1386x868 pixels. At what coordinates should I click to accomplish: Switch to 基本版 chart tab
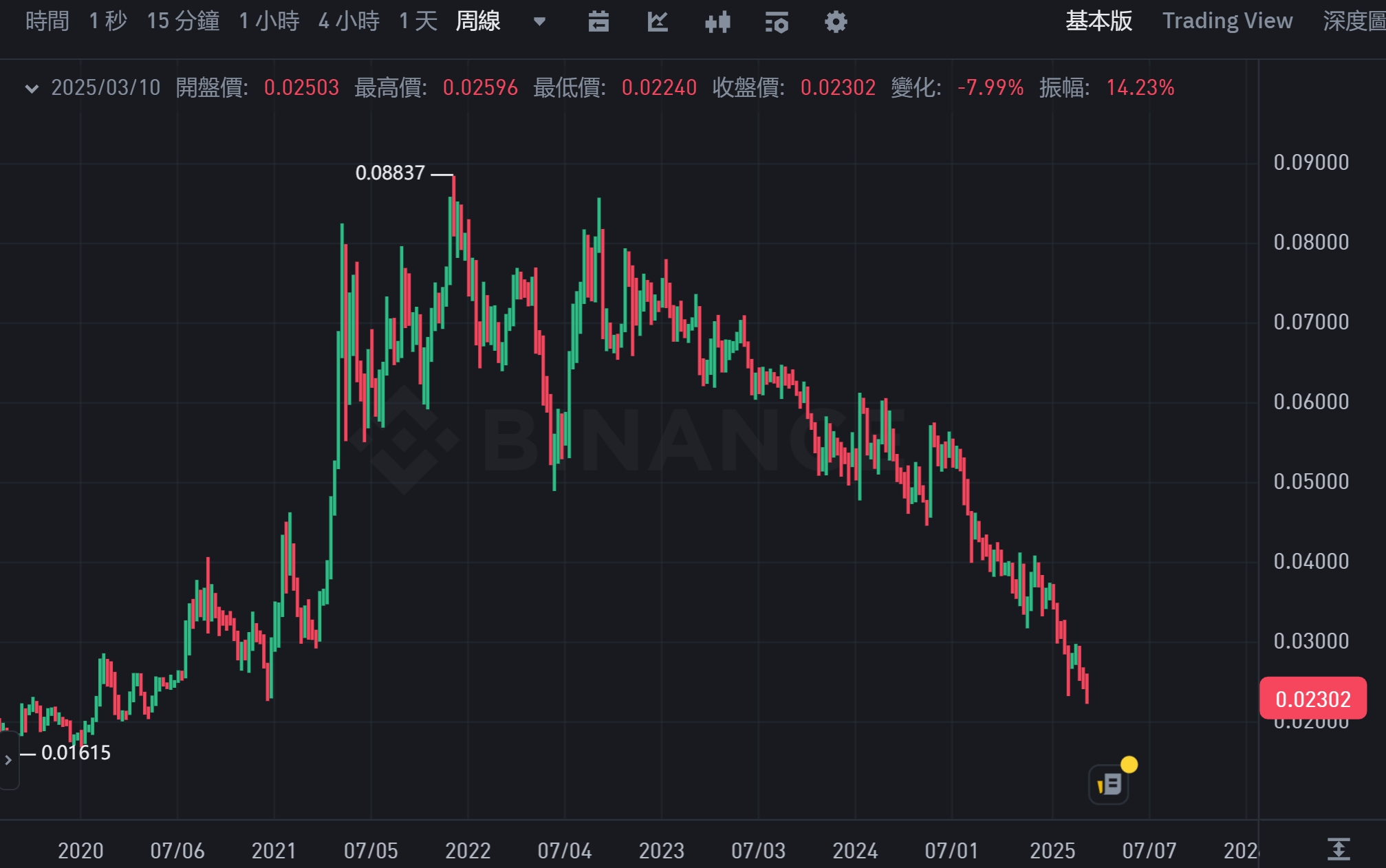tap(1098, 21)
